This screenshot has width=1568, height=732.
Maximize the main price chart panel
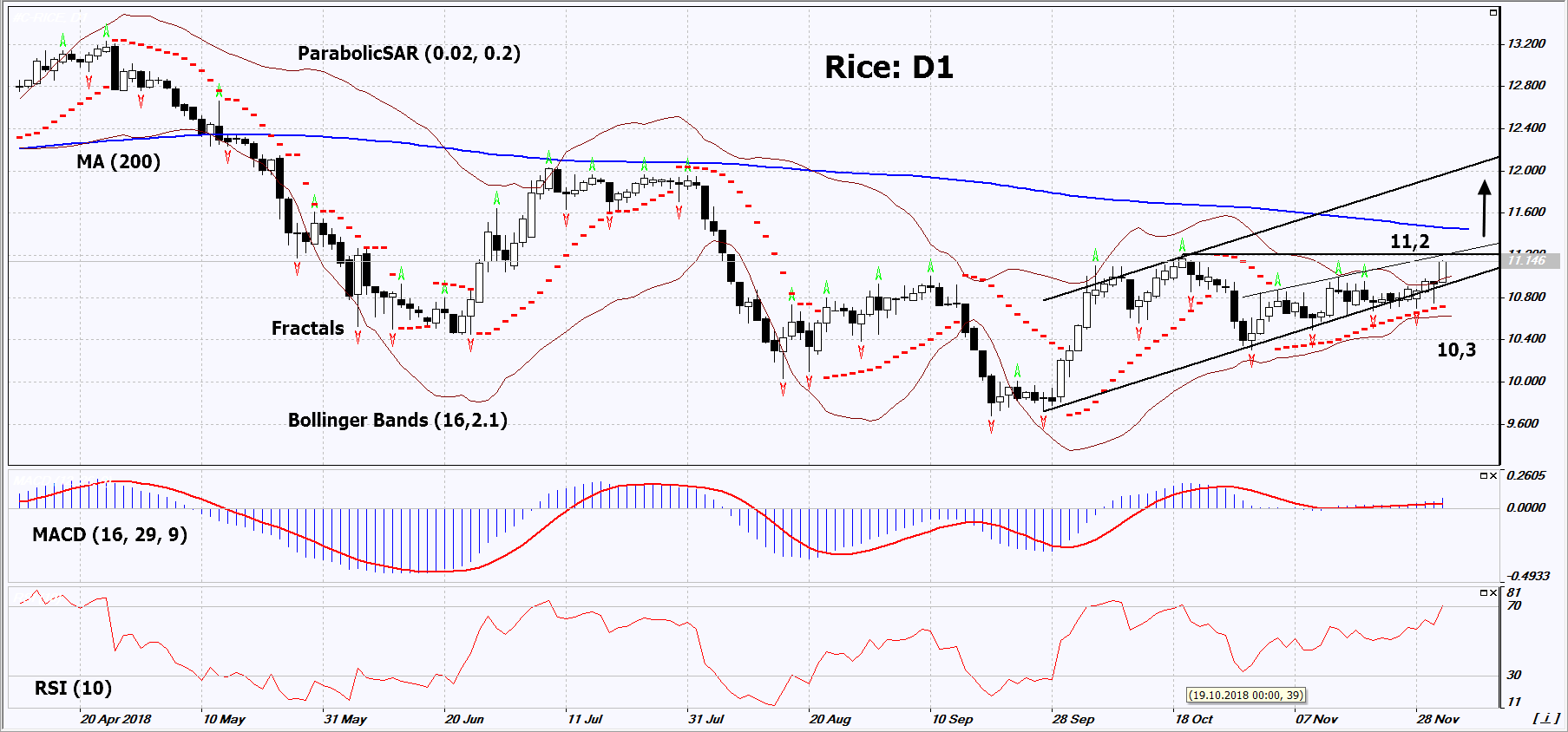click(x=1493, y=13)
